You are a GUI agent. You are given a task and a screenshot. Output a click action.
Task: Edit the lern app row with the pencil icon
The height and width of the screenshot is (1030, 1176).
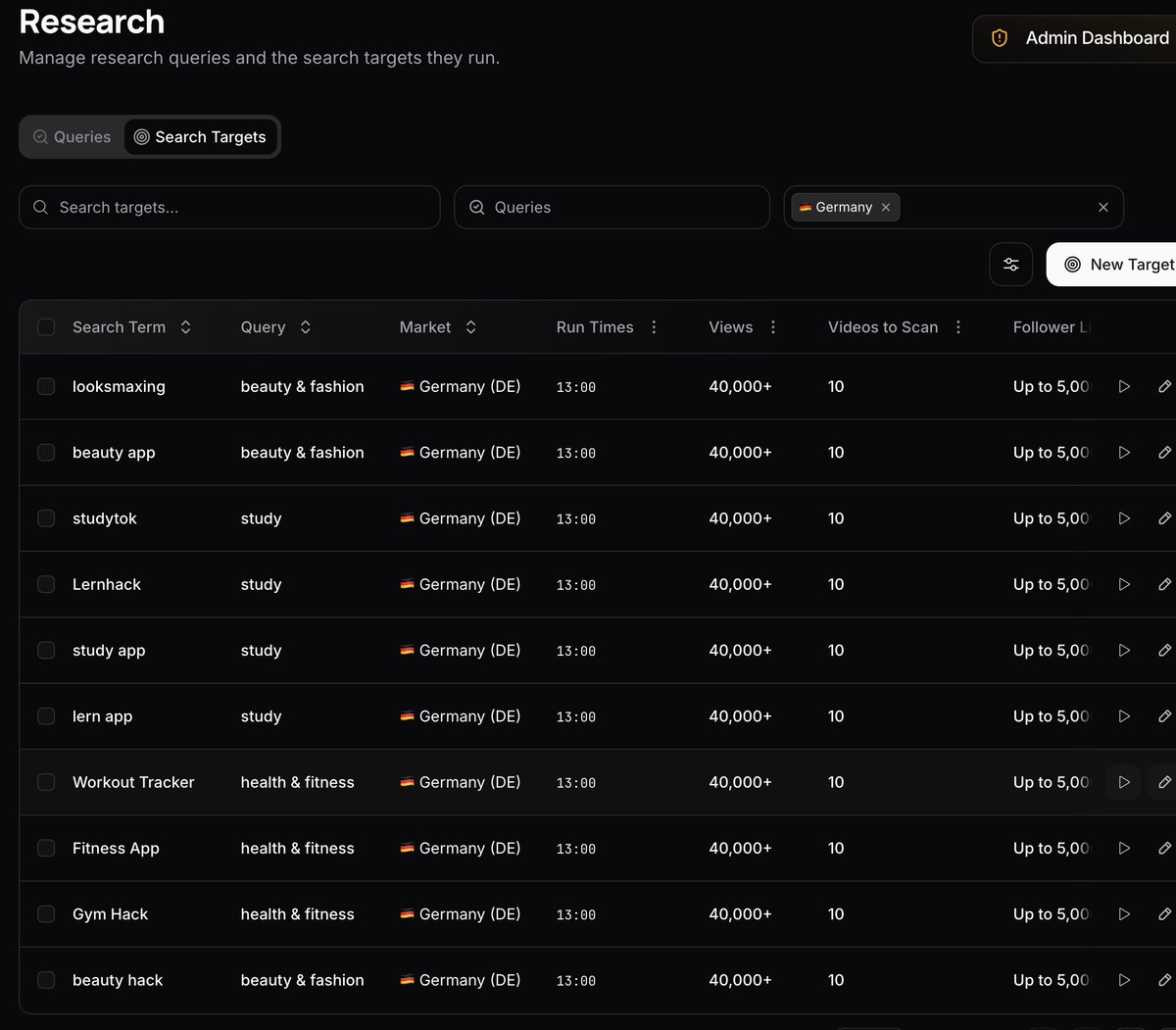1164,716
